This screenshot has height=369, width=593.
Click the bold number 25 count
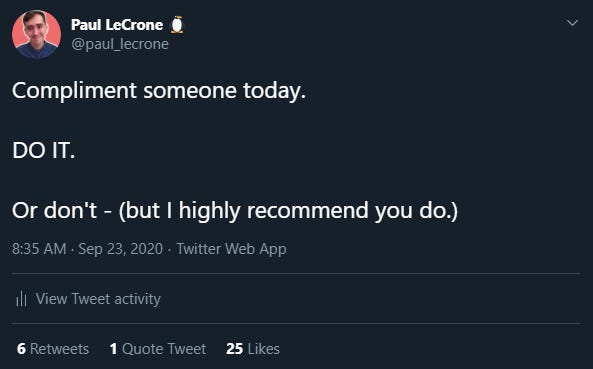[234, 349]
